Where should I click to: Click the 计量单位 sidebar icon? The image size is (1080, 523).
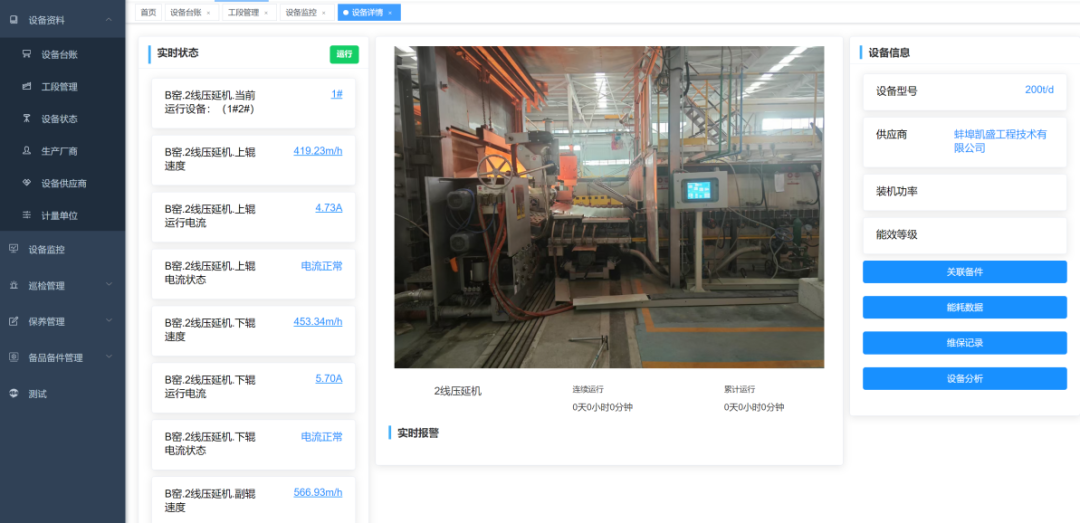(x=27, y=215)
